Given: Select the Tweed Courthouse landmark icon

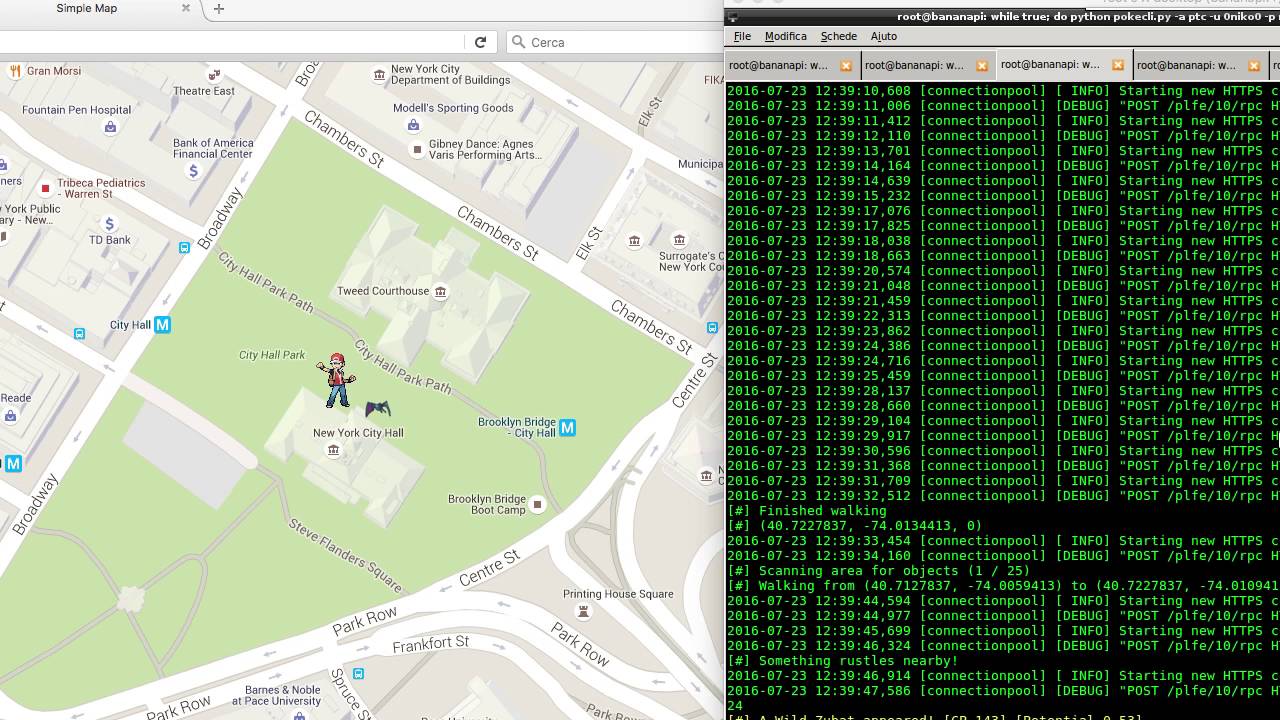Looking at the screenshot, I should (440, 291).
